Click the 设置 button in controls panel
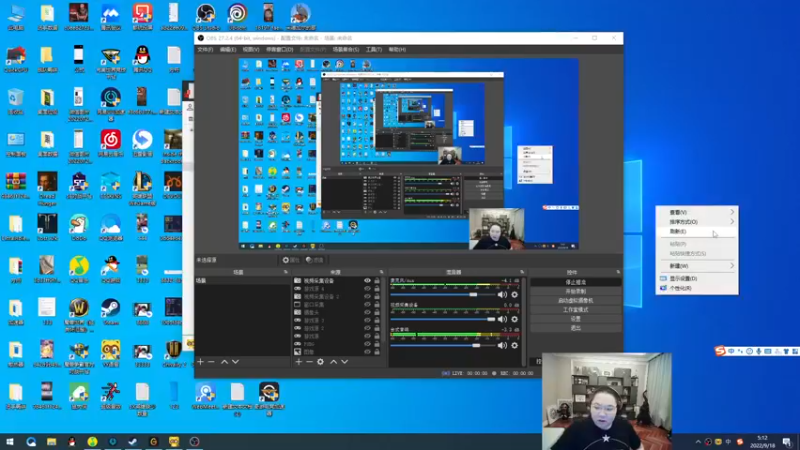800x450 pixels. pyautogui.click(x=576, y=319)
